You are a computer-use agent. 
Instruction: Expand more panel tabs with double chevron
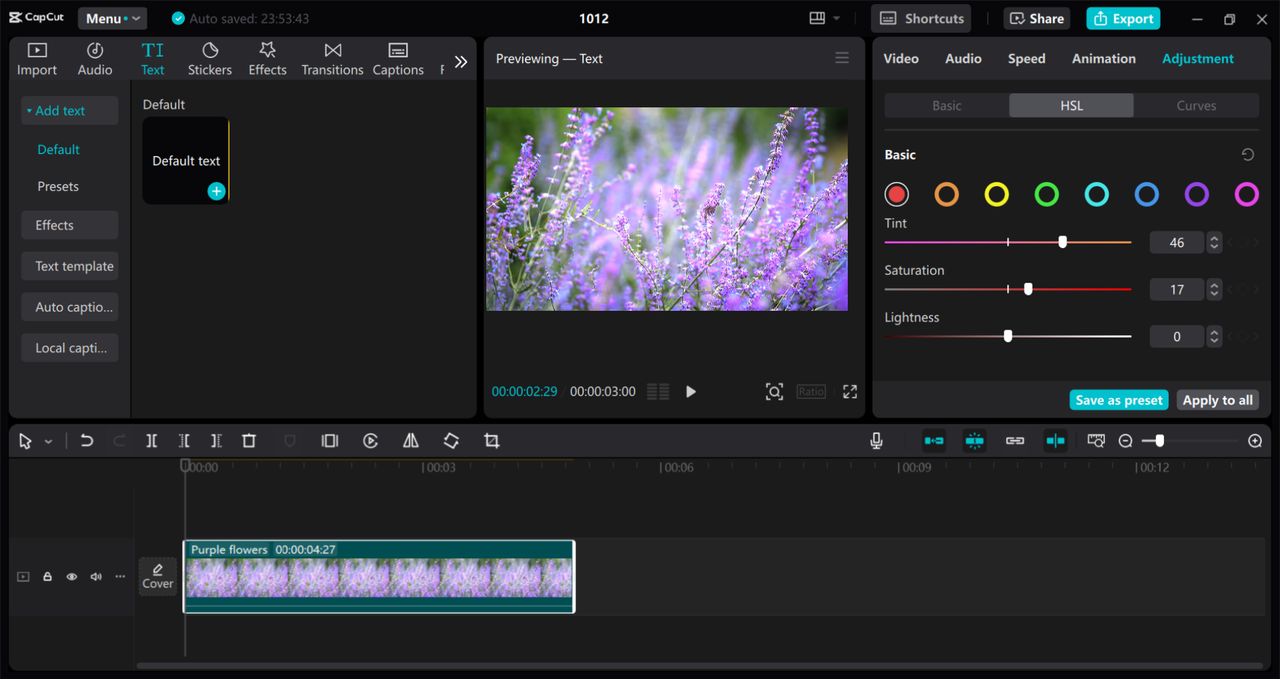coord(461,61)
